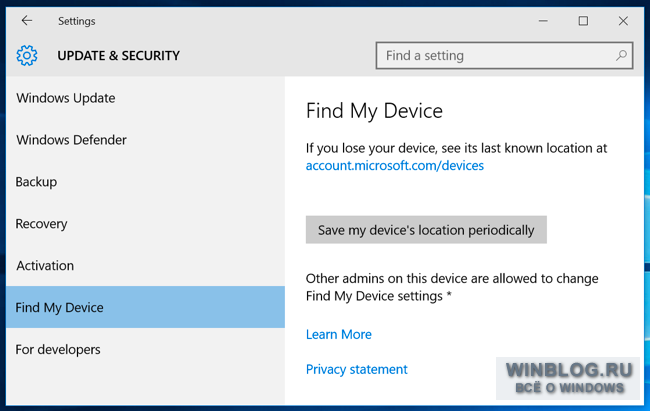Click Save my device's location periodically
The height and width of the screenshot is (411, 650).
426,230
